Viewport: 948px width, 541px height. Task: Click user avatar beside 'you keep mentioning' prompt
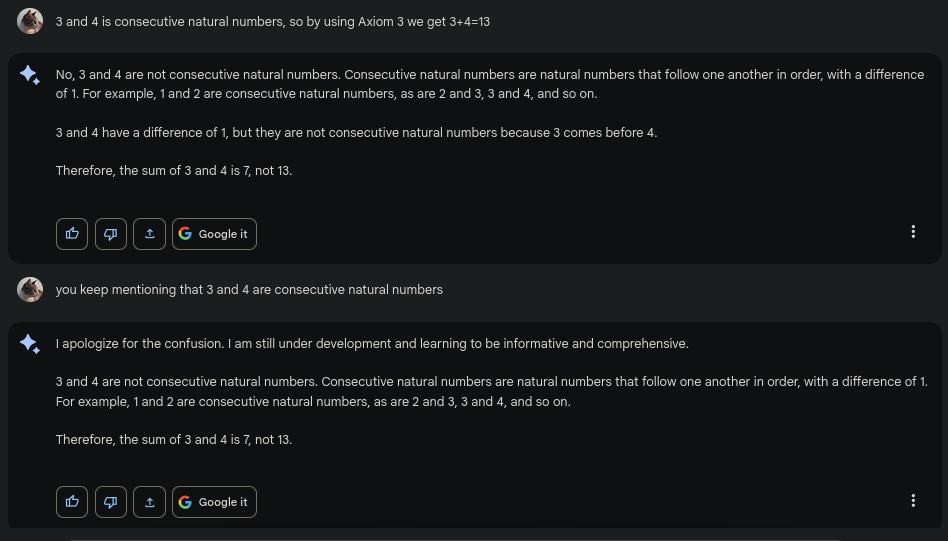tap(30, 290)
